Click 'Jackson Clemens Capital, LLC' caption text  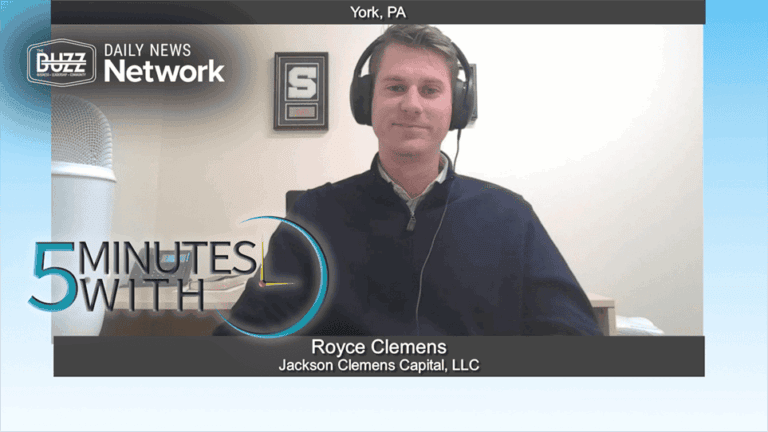pyautogui.click(x=379, y=365)
